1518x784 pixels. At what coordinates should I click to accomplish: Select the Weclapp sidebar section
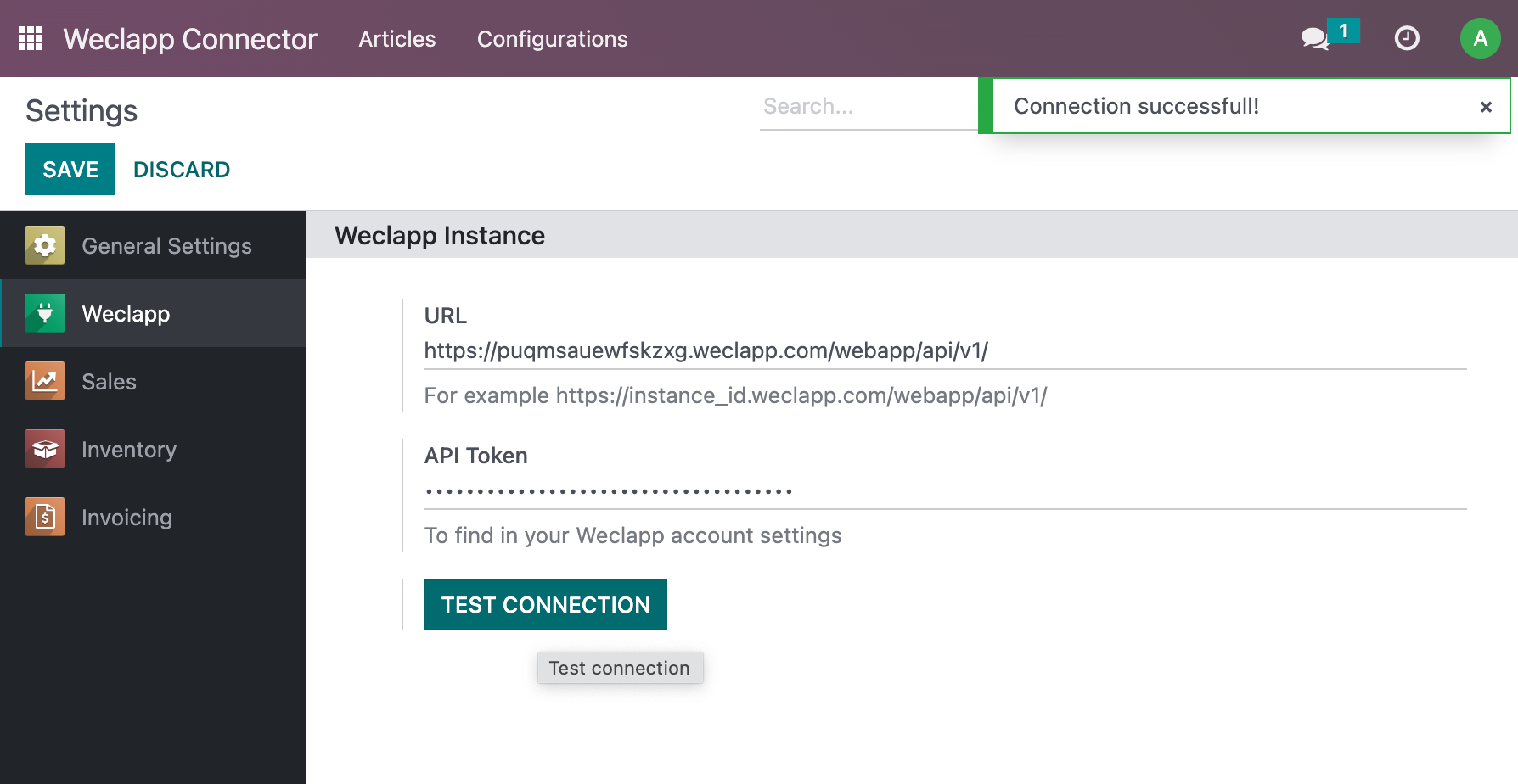pos(153,313)
